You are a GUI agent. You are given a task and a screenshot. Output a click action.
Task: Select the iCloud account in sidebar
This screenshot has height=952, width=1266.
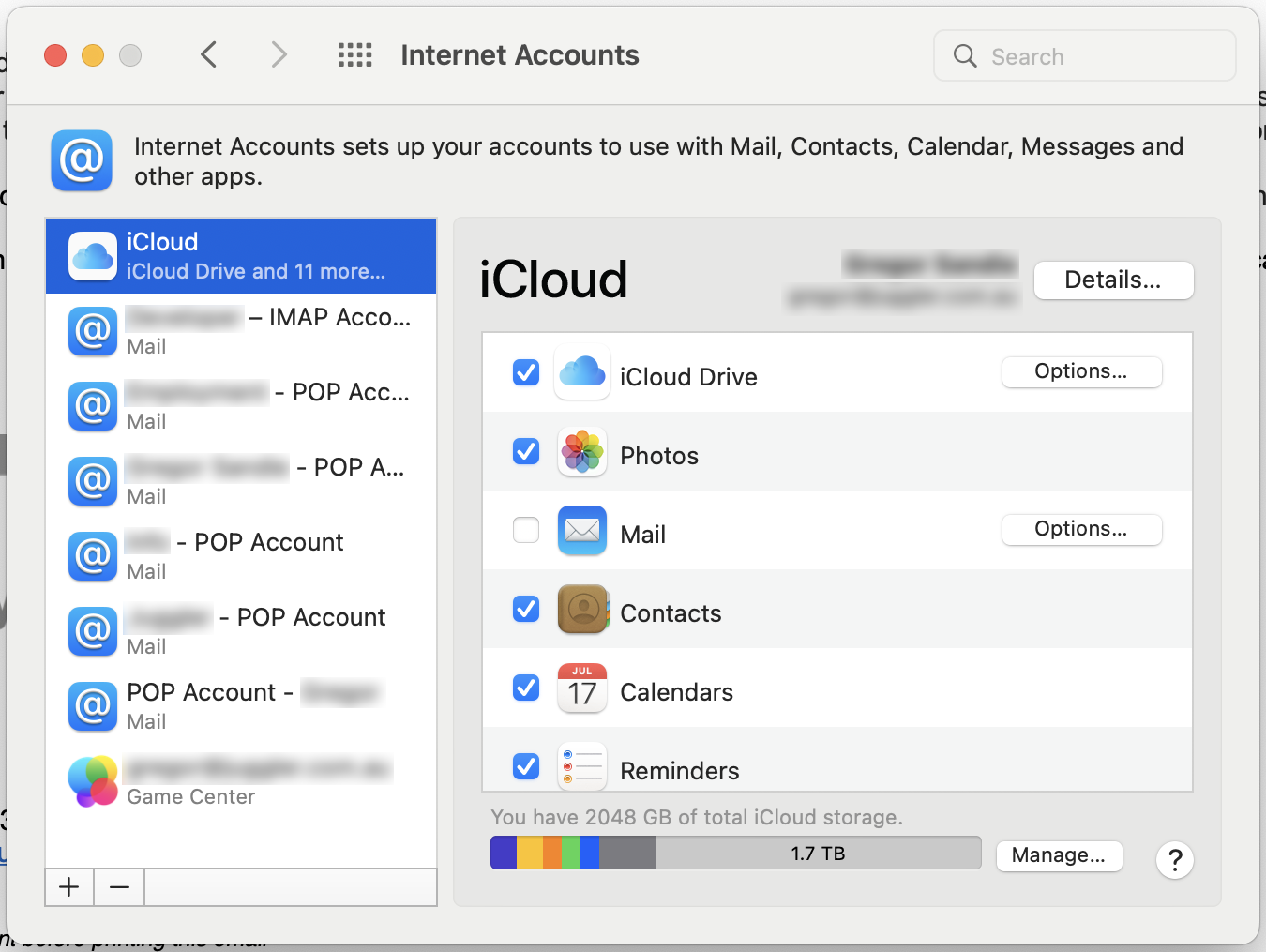[241, 256]
